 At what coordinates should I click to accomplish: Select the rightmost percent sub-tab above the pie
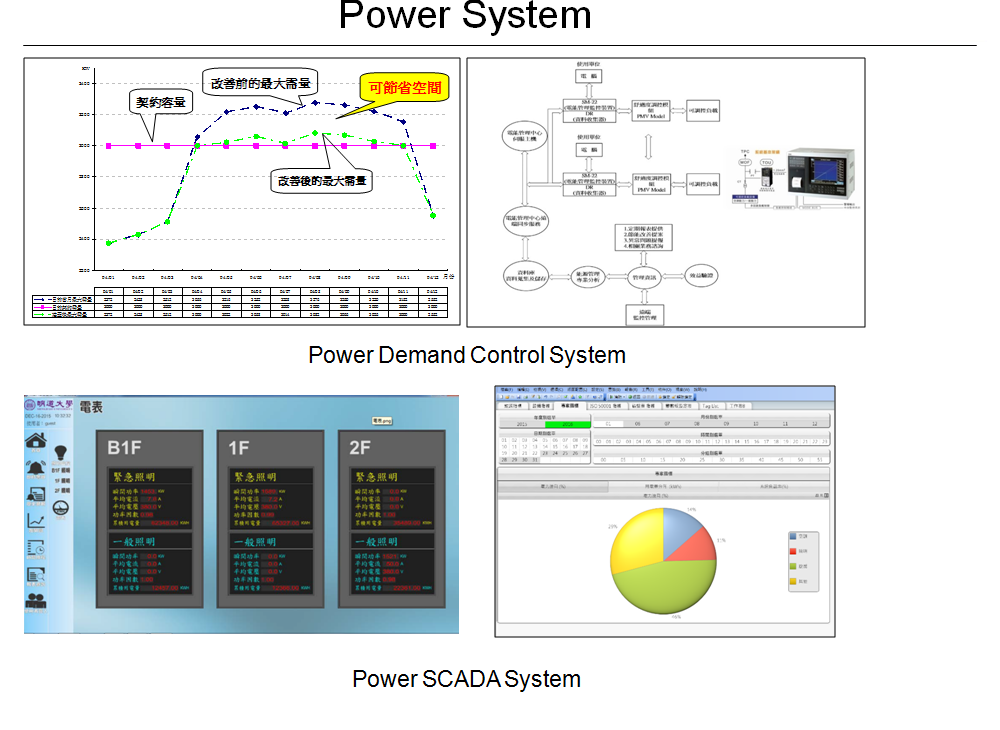click(774, 486)
